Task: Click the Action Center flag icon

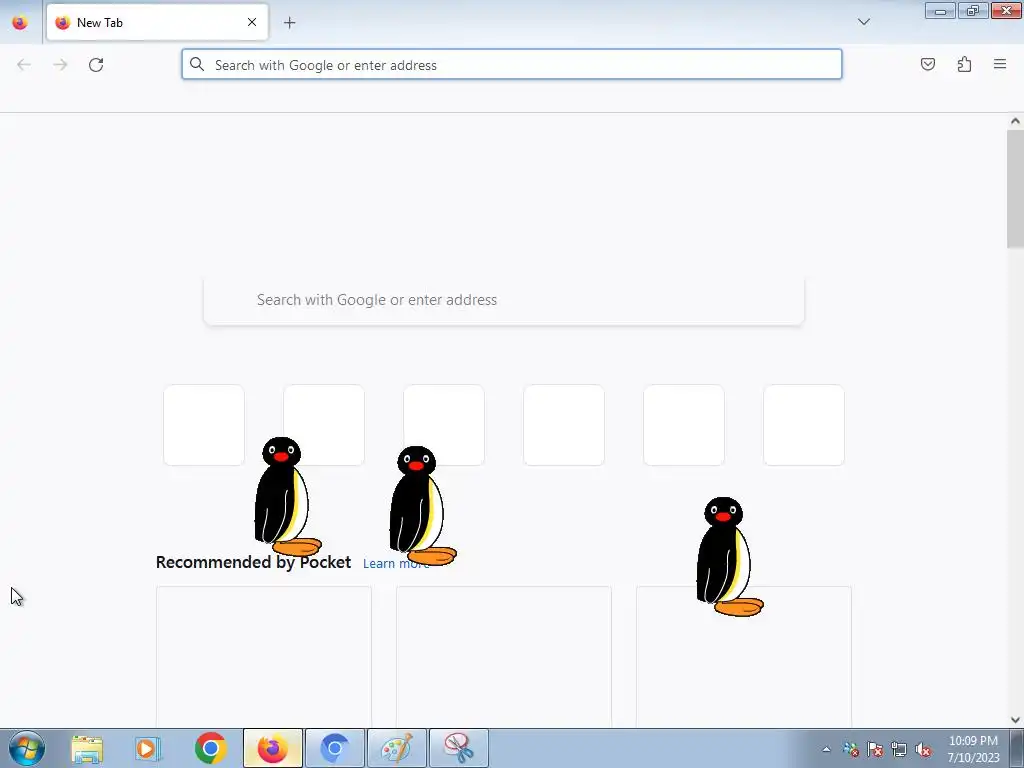Action: 875,749
